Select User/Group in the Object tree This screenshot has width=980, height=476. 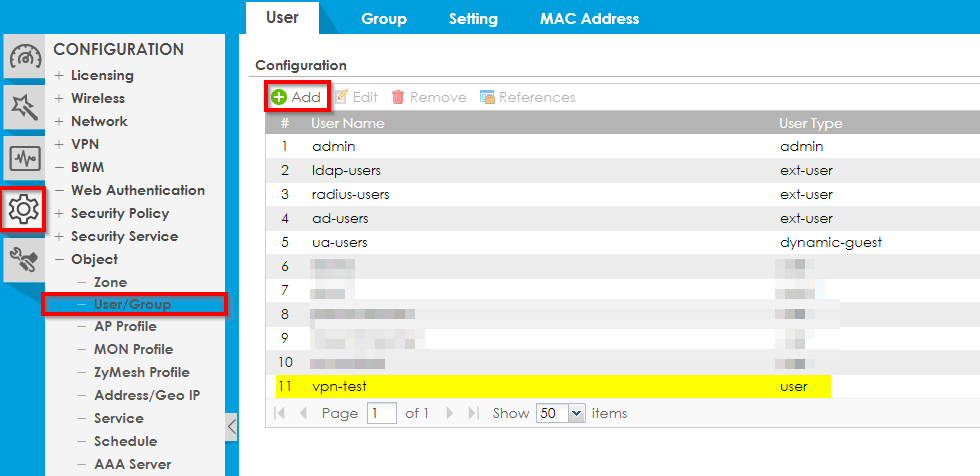tap(132, 304)
